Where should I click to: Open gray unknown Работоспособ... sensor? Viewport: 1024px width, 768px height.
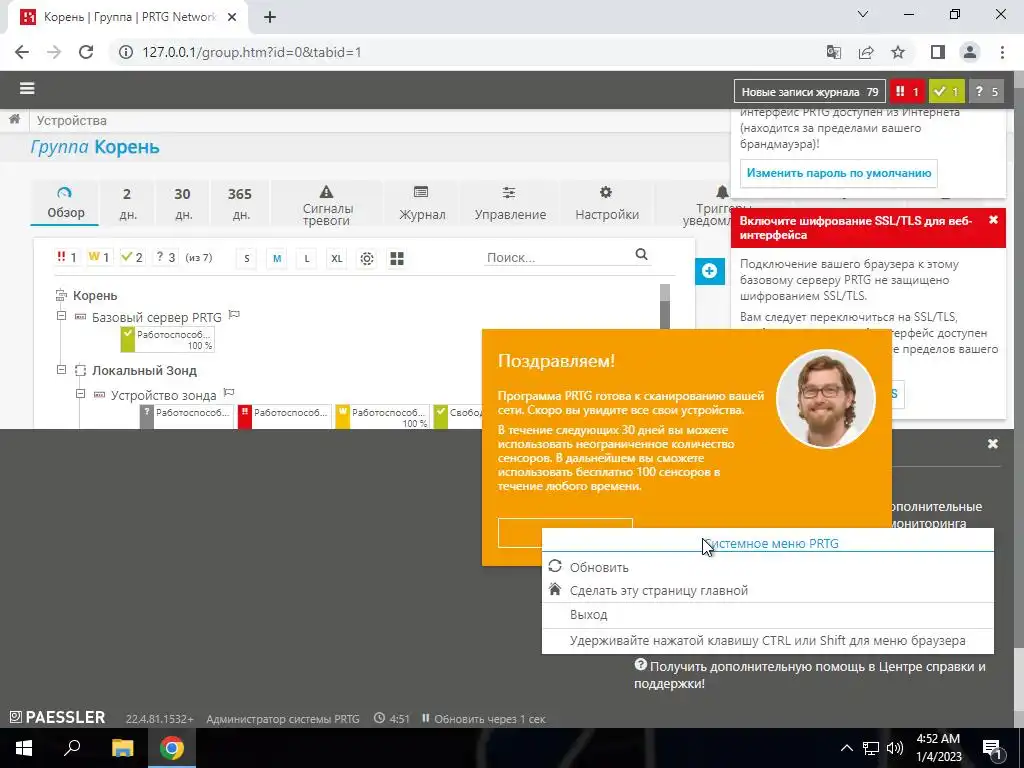186,417
